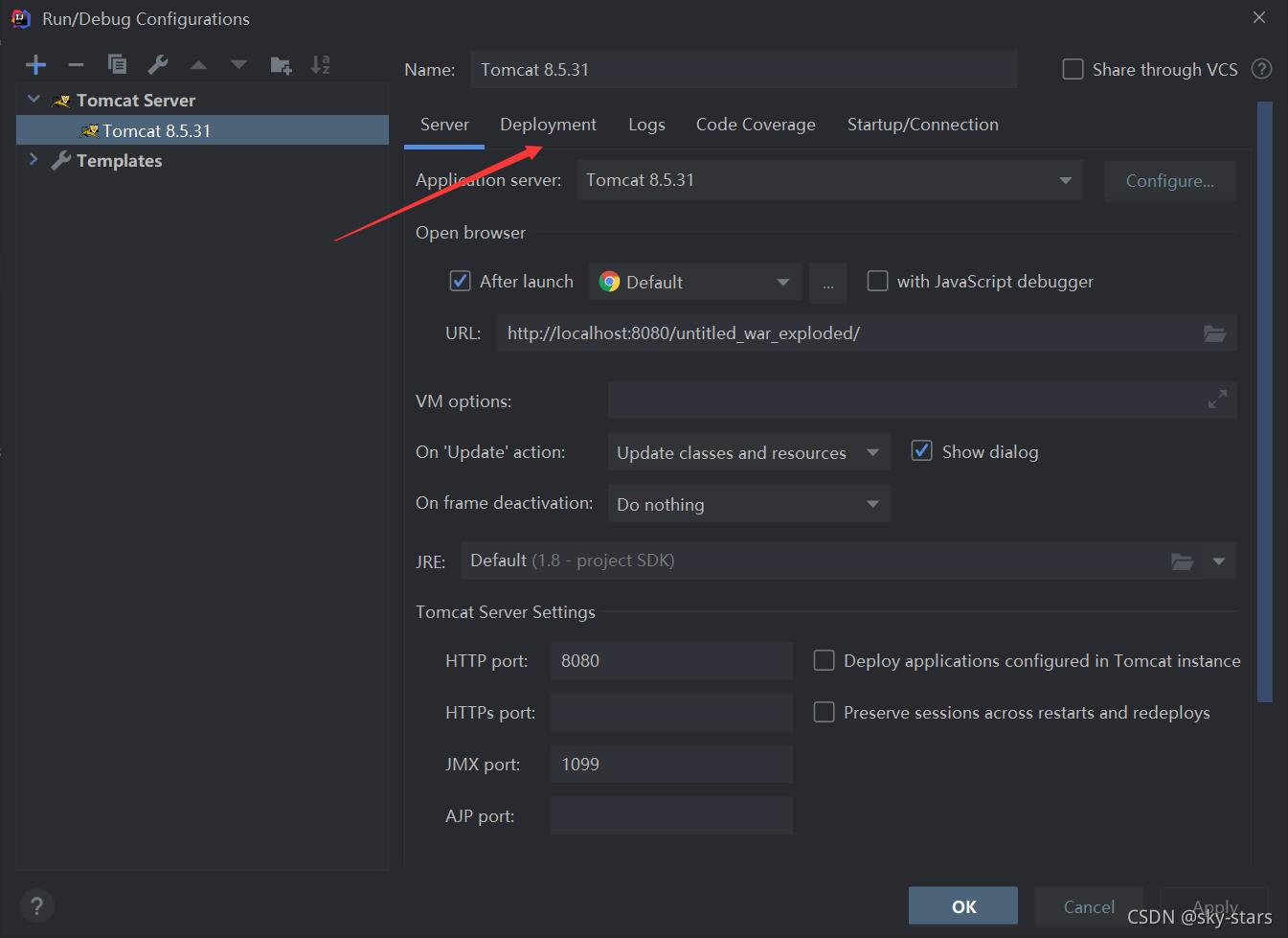Enable with JavaScript debugger checkbox

(877, 281)
